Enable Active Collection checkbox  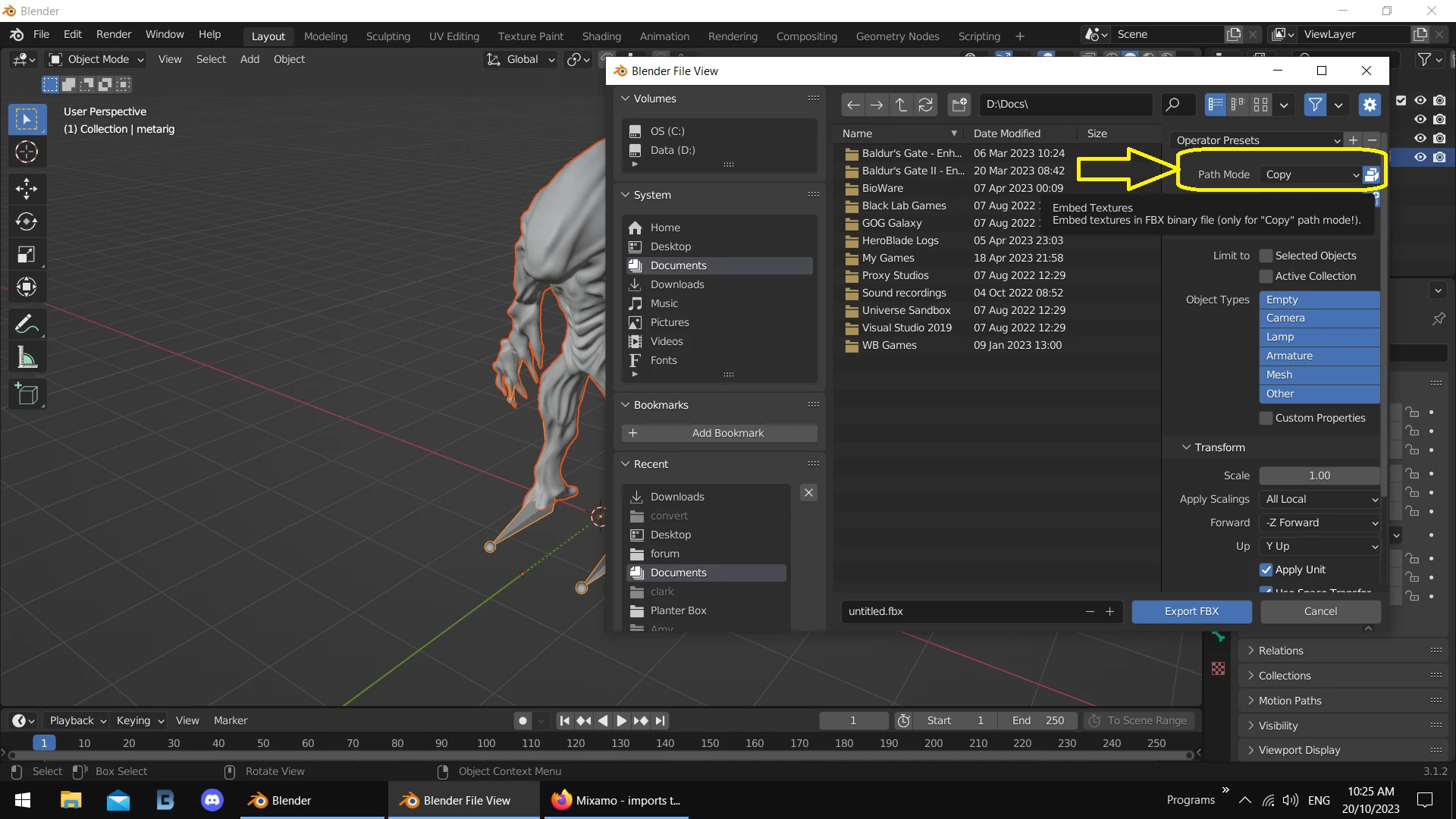[1266, 277]
